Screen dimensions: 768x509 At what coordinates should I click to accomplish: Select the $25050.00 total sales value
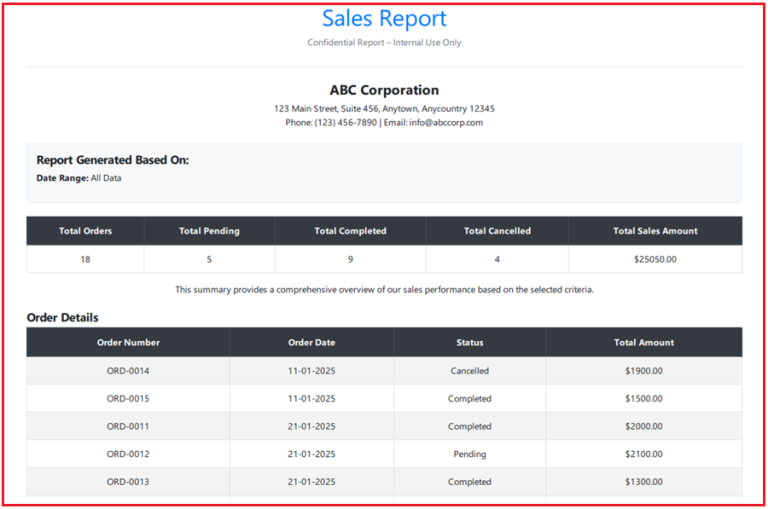655,259
